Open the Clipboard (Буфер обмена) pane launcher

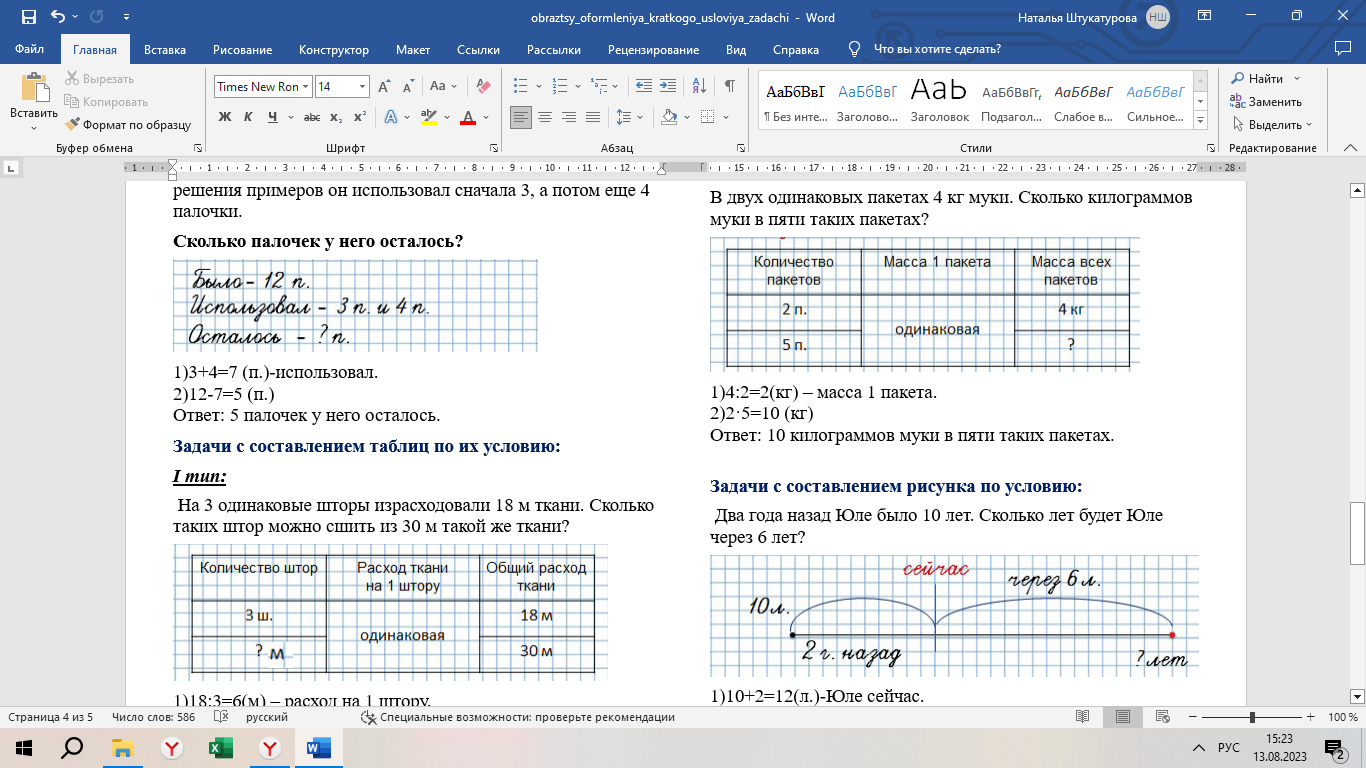198,148
